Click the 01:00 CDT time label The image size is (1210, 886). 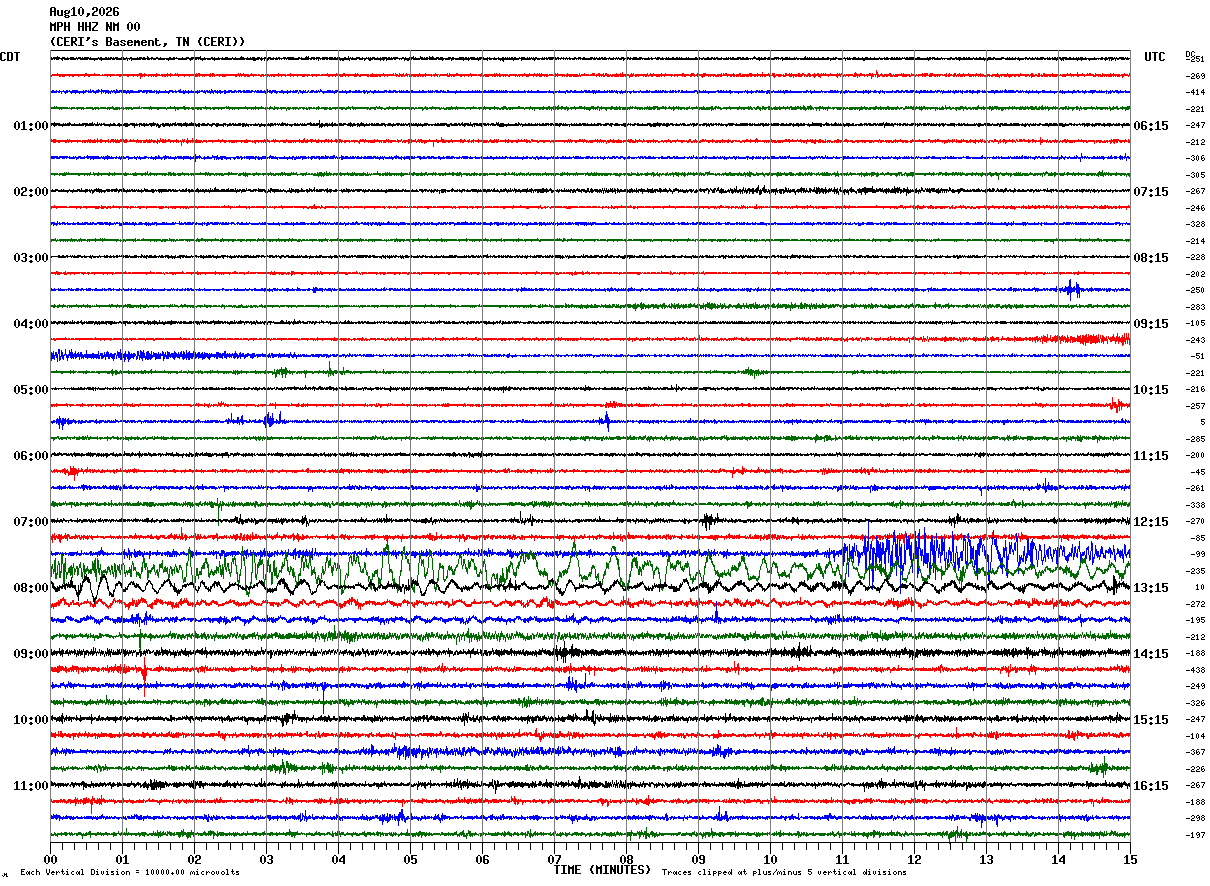coord(30,126)
